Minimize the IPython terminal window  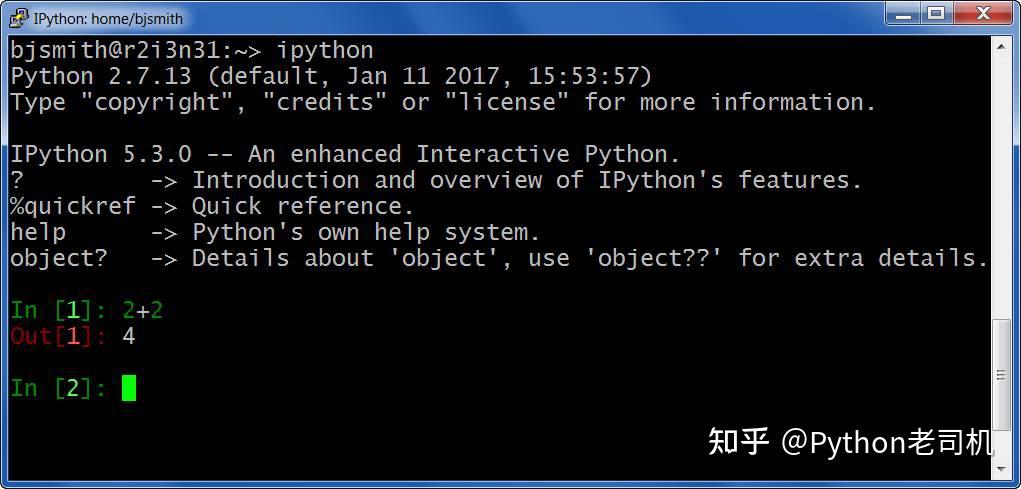point(904,14)
